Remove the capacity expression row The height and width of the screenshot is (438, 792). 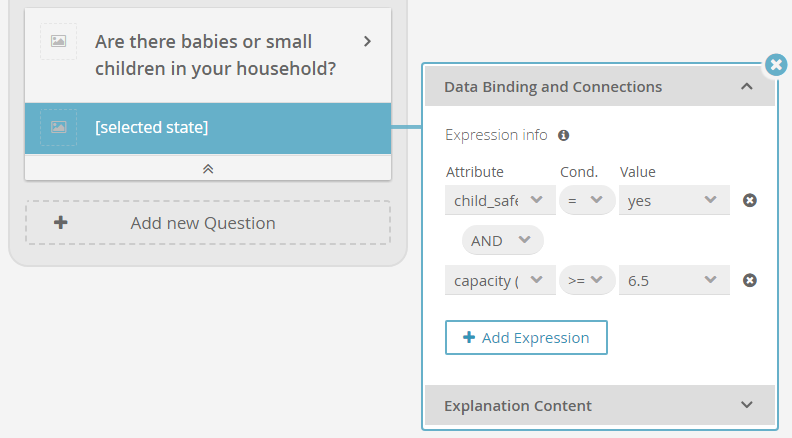[750, 280]
